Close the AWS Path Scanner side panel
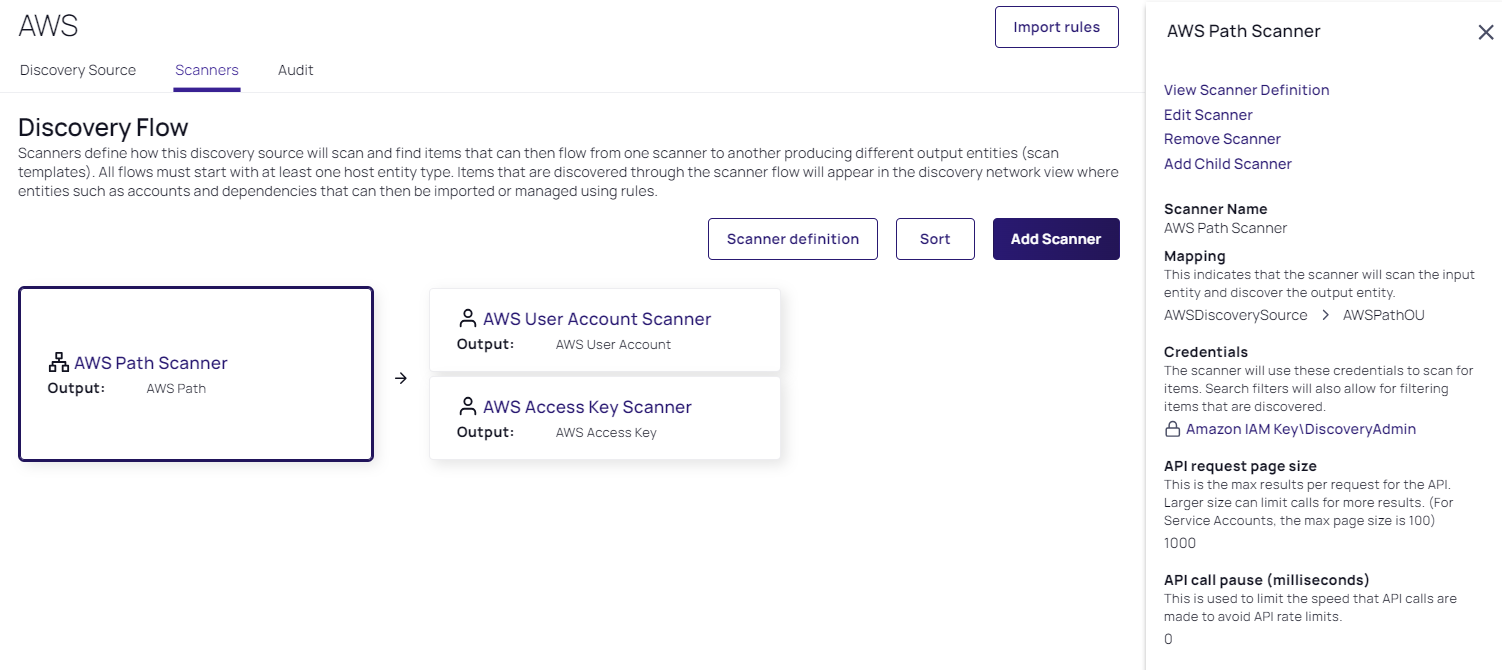Viewport: 1502px width, 670px height. coord(1486,32)
